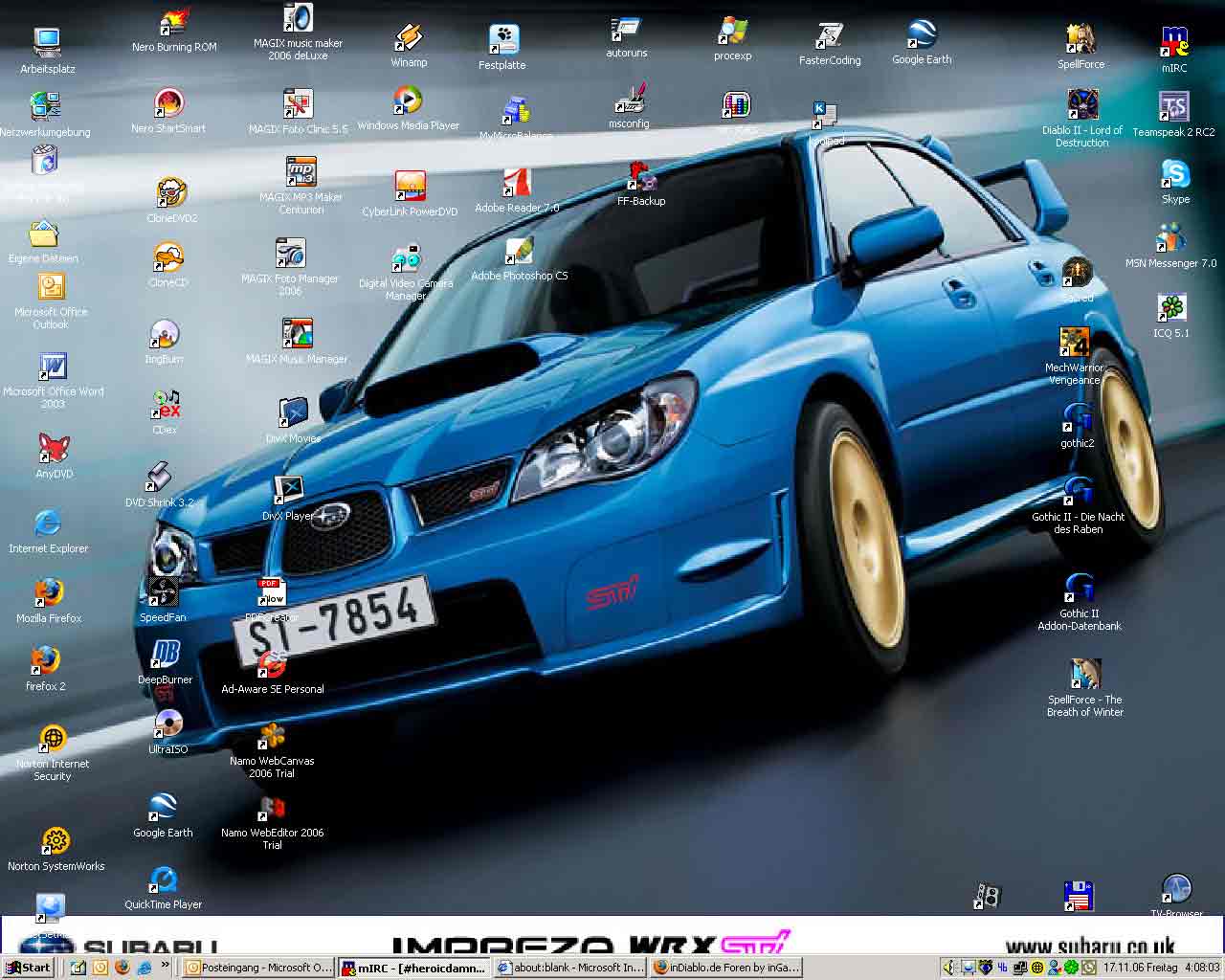The image size is (1225, 980).
Task: Launch Google Earth icon beside FasterCoding
Action: pyautogui.click(x=922, y=34)
